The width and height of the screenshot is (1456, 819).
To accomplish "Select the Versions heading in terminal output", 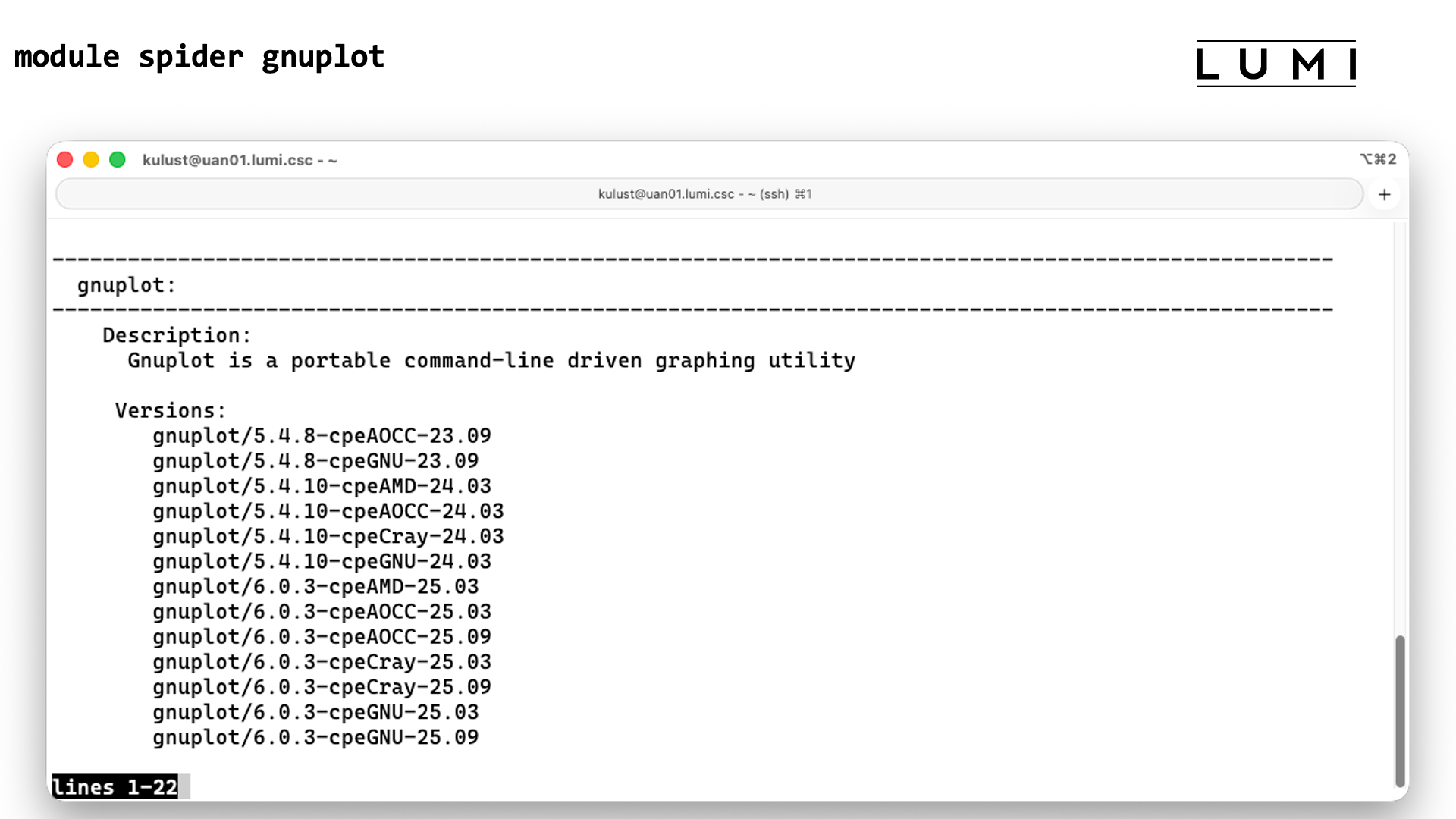I will (x=169, y=410).
